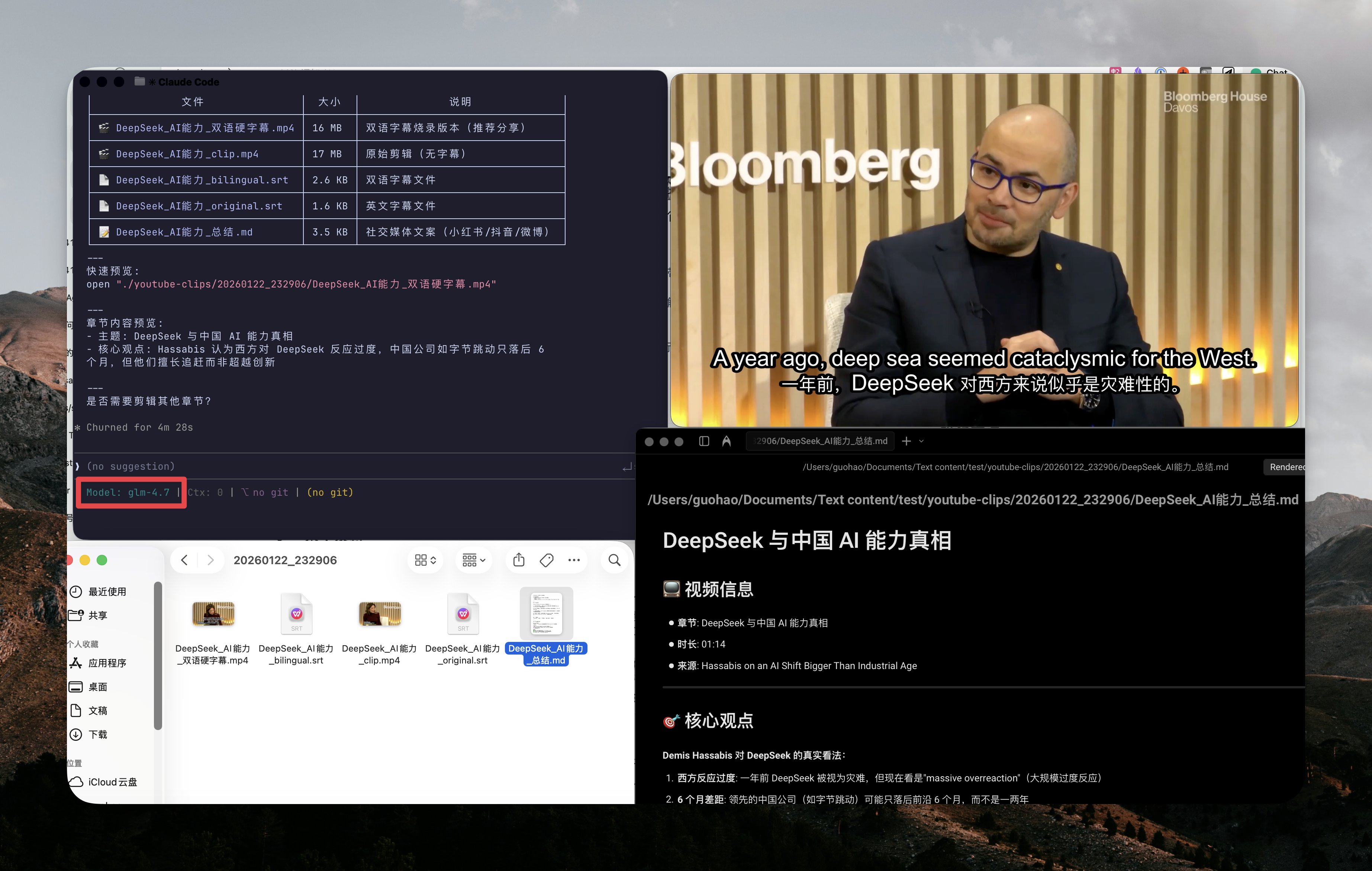The image size is (1372, 871).
Task: Toggle the sidebar in the markdown viewer
Action: 704,441
